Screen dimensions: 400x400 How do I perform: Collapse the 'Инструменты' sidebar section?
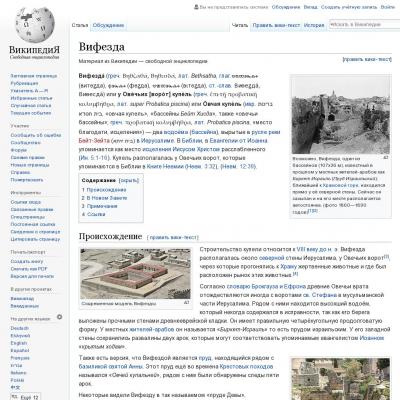(x=26, y=193)
